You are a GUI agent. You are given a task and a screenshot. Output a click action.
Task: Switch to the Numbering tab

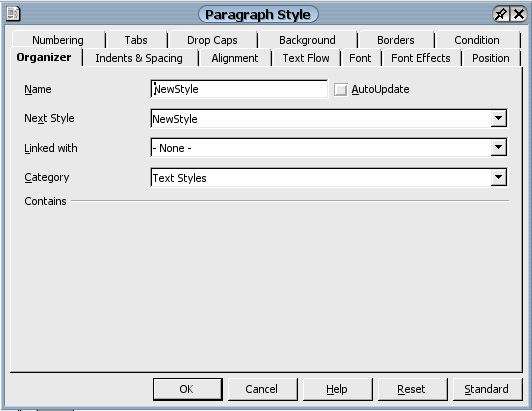coord(58,40)
